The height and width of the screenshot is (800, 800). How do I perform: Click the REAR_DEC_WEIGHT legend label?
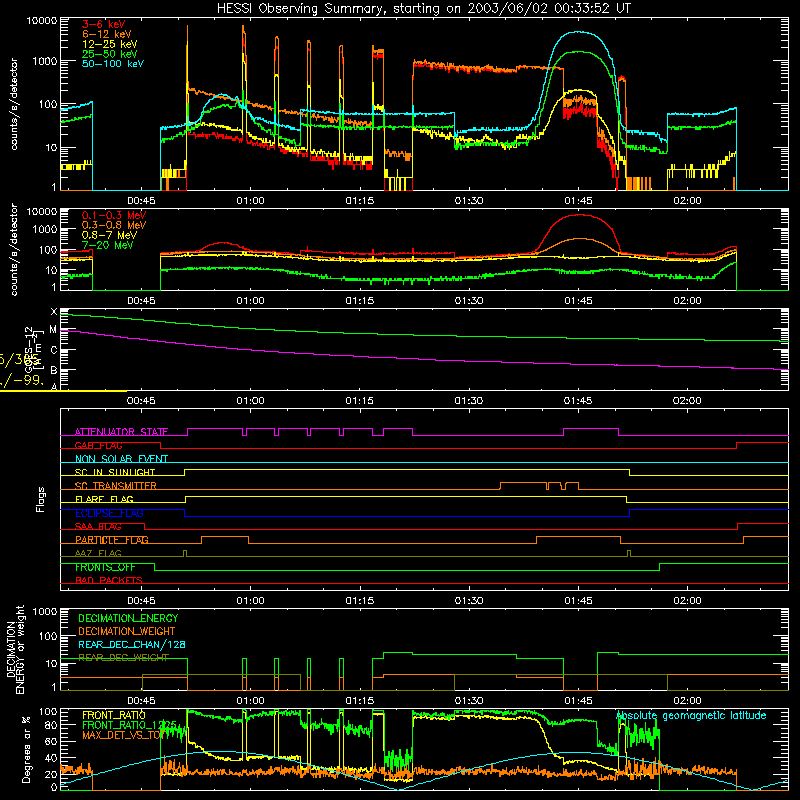[x=123, y=658]
